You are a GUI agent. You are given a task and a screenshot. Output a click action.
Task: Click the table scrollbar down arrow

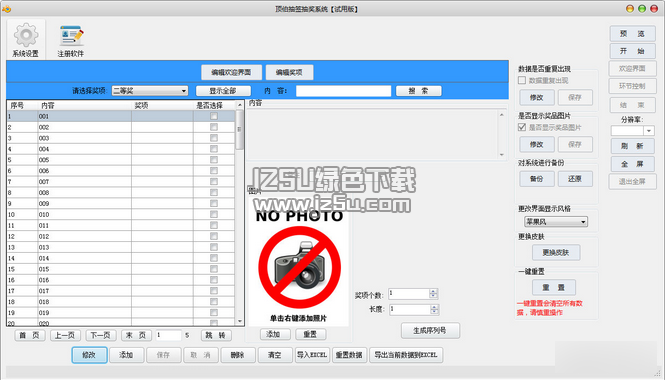click(240, 321)
